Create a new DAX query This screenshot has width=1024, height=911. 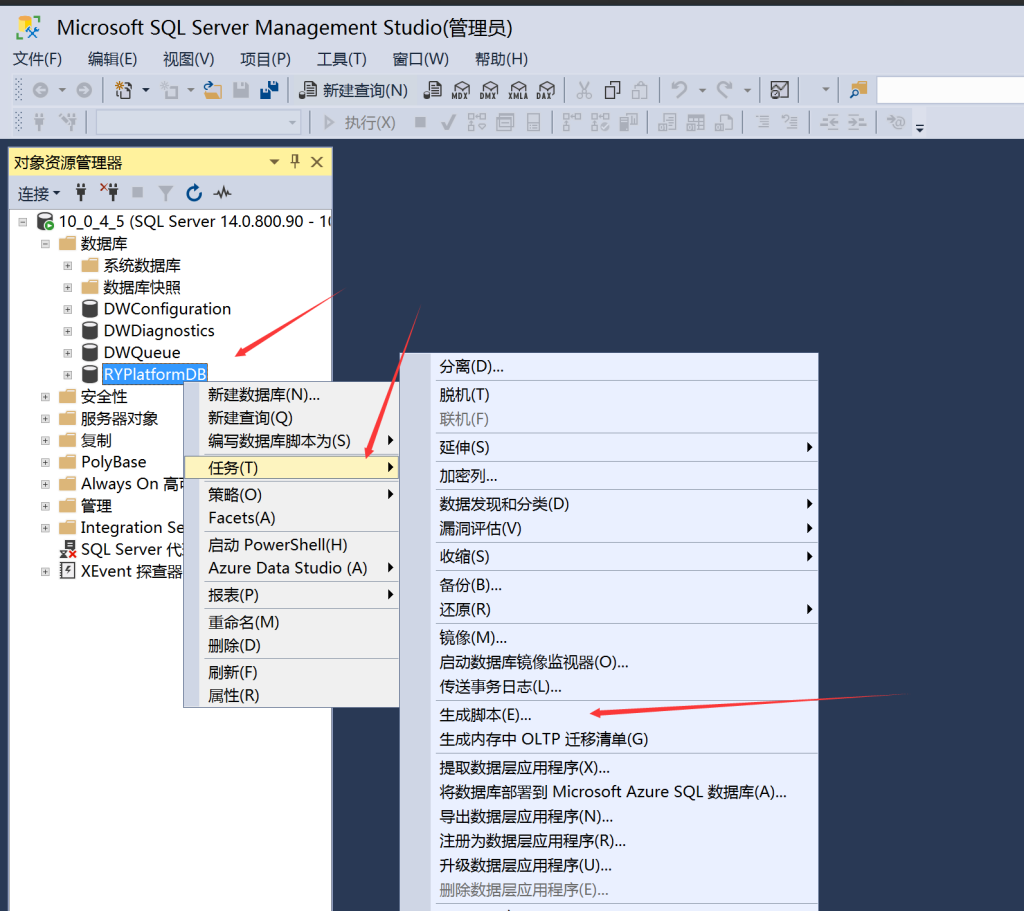(544, 90)
